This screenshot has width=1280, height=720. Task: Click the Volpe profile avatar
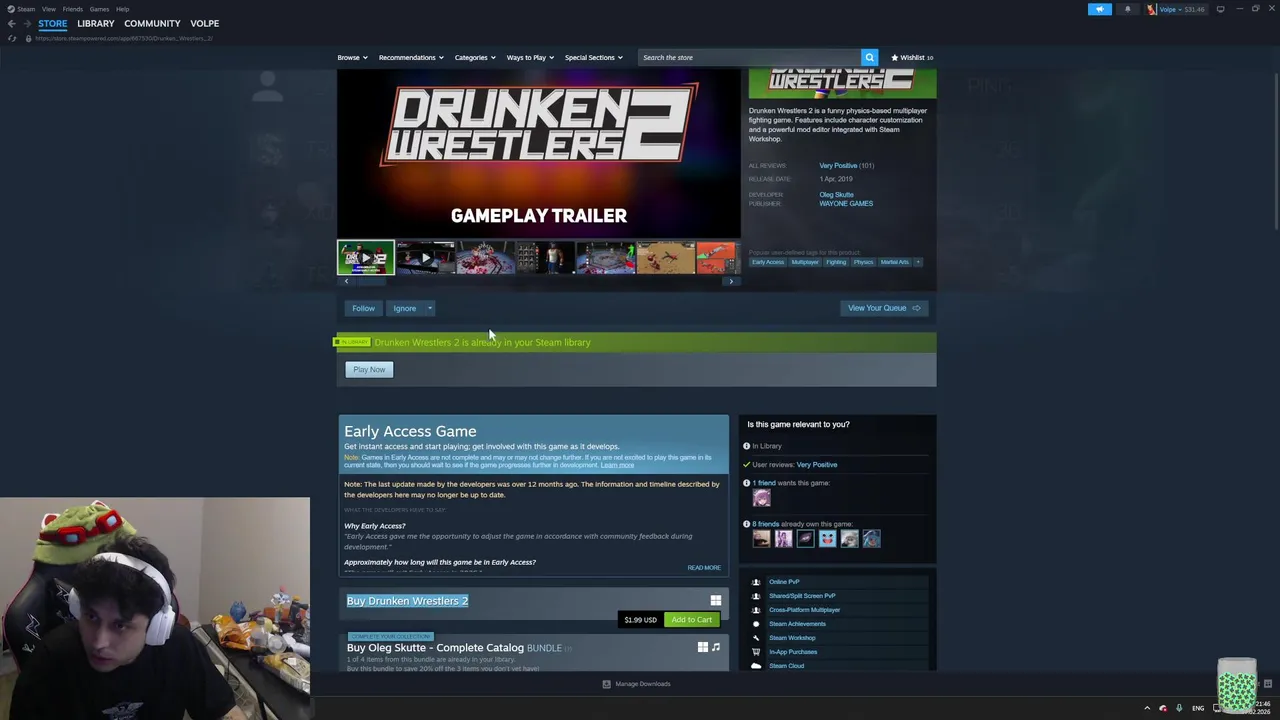[x=1152, y=9]
